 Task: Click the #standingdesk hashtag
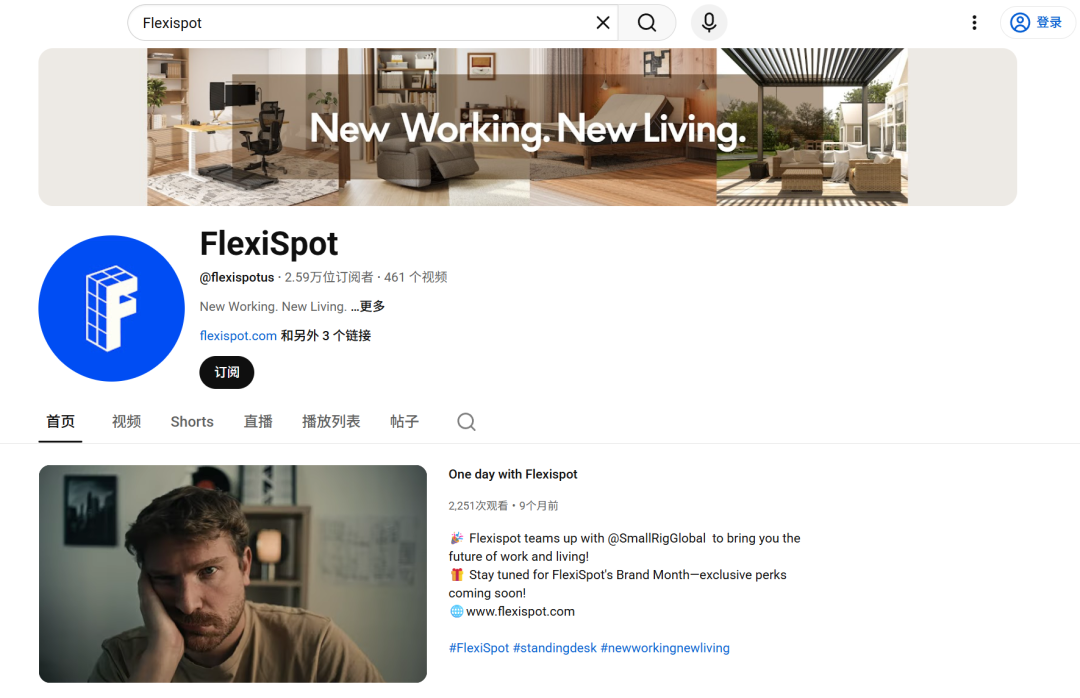click(x=554, y=648)
